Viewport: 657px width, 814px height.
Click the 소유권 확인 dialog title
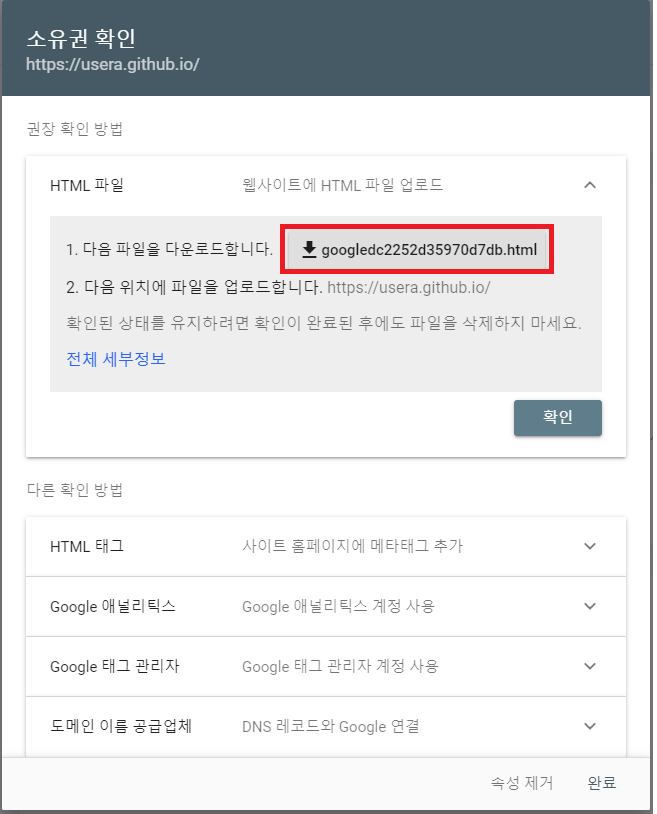click(x=81, y=38)
